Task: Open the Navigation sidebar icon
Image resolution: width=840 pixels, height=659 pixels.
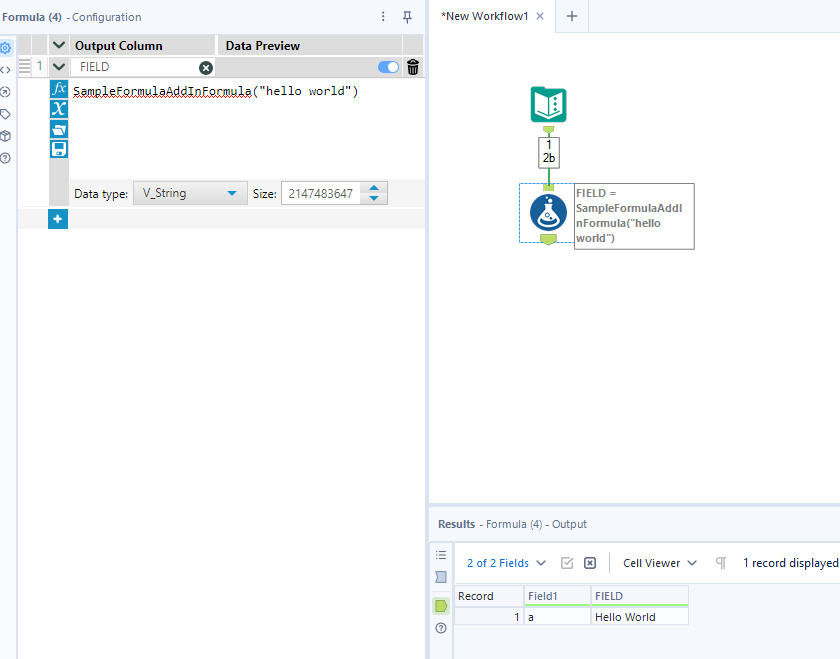Action: pos(5,92)
